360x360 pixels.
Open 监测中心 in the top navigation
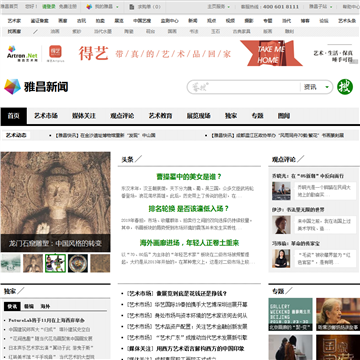pos(170,21)
